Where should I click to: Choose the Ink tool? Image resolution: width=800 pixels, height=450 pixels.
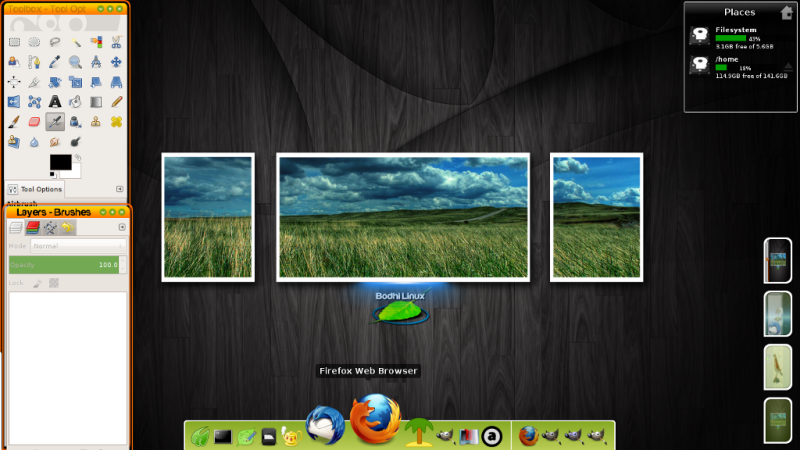75,122
